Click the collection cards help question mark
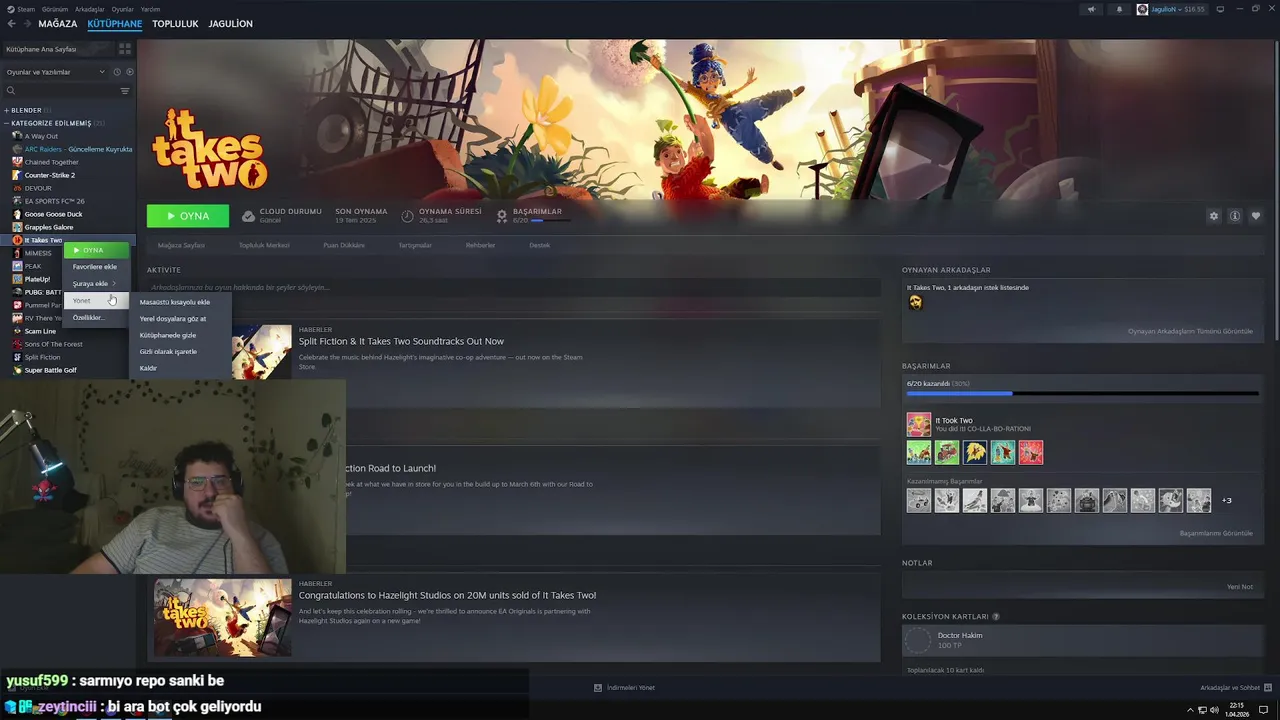 coord(996,616)
